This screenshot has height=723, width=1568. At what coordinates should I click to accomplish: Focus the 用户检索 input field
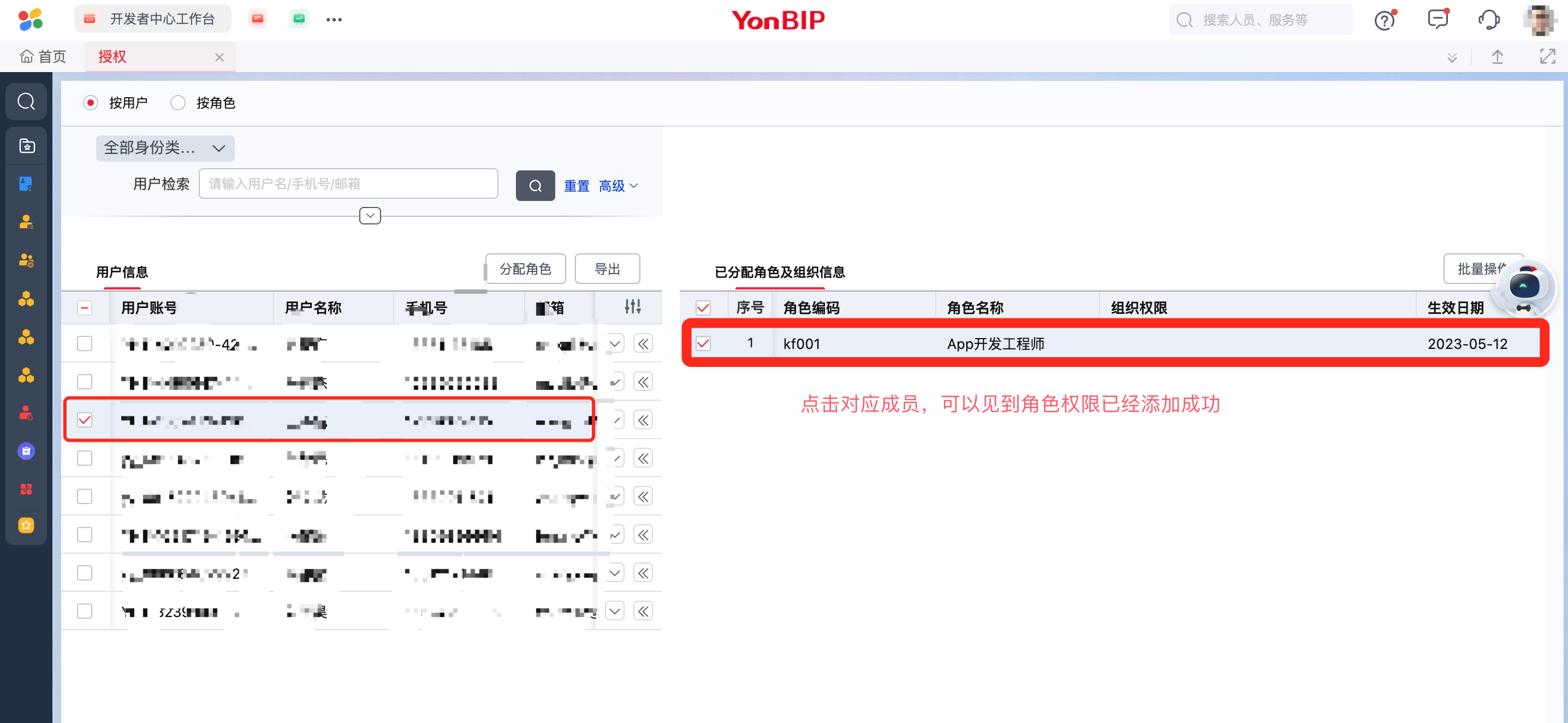point(348,184)
